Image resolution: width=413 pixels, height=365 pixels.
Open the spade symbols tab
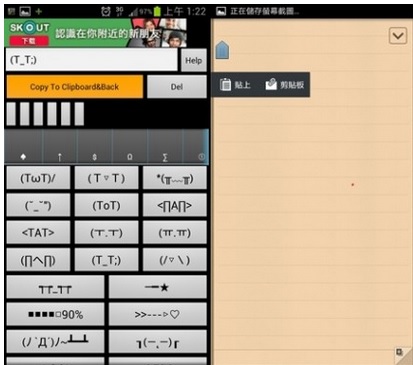click(23, 147)
